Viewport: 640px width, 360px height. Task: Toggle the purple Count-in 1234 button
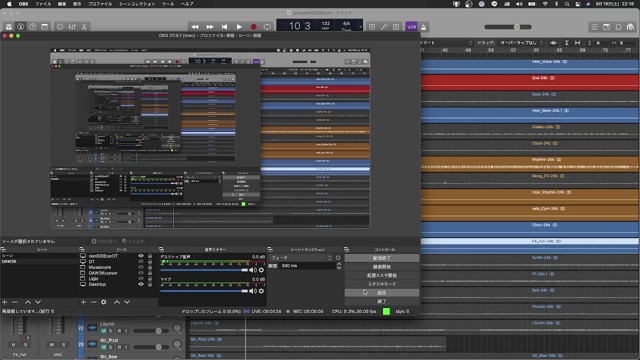[x=411, y=27]
